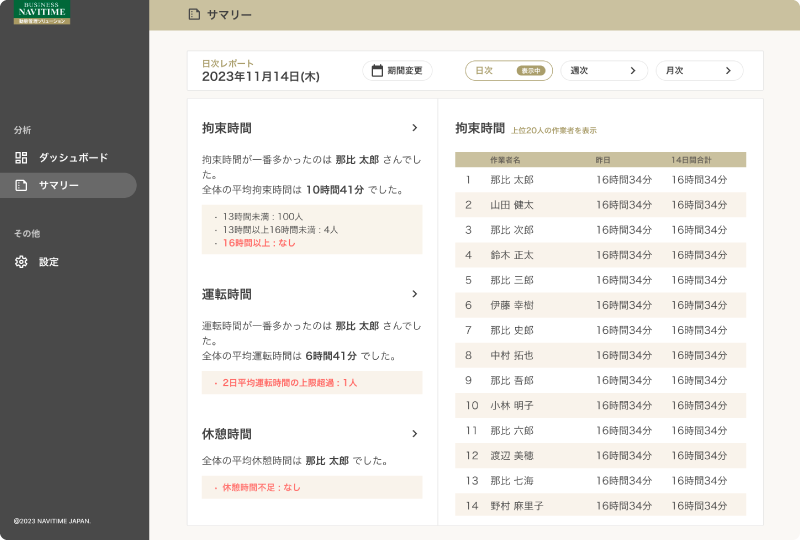Select worker row 伊藤 幸樹
The height and width of the screenshot is (540, 800).
601,305
